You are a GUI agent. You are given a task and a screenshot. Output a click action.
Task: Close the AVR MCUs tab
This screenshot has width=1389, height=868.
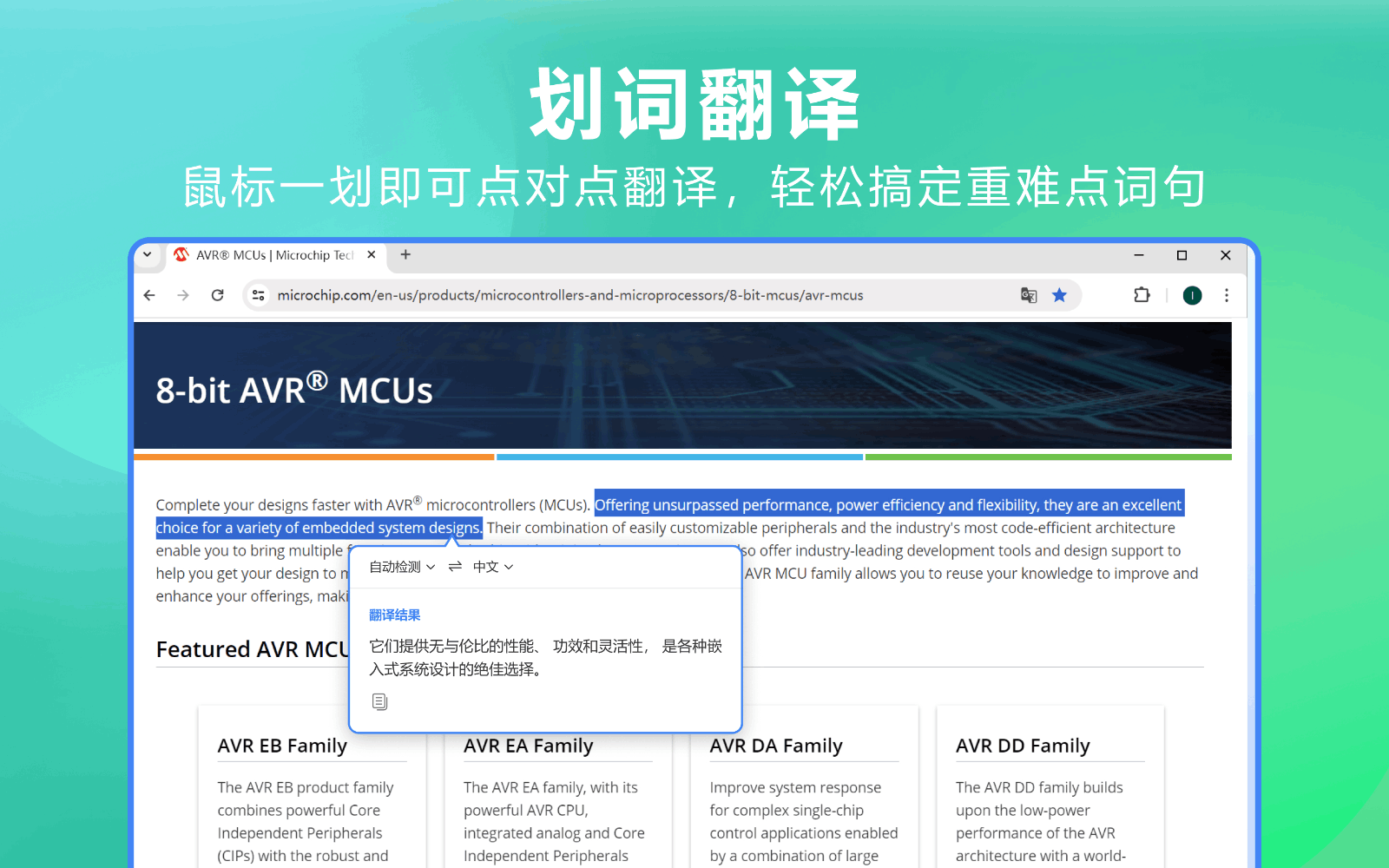click(372, 254)
